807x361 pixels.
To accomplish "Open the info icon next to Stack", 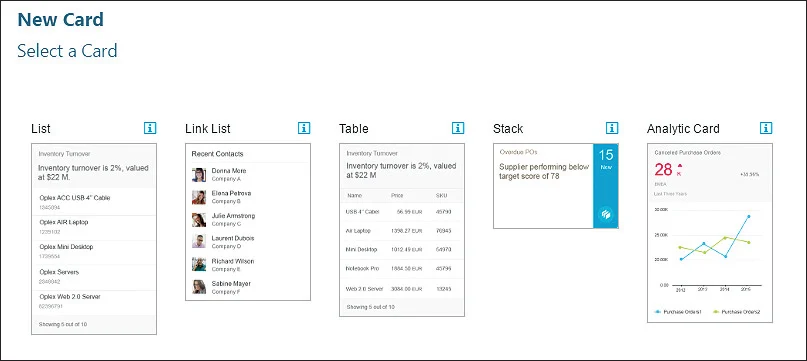I will [612, 128].
